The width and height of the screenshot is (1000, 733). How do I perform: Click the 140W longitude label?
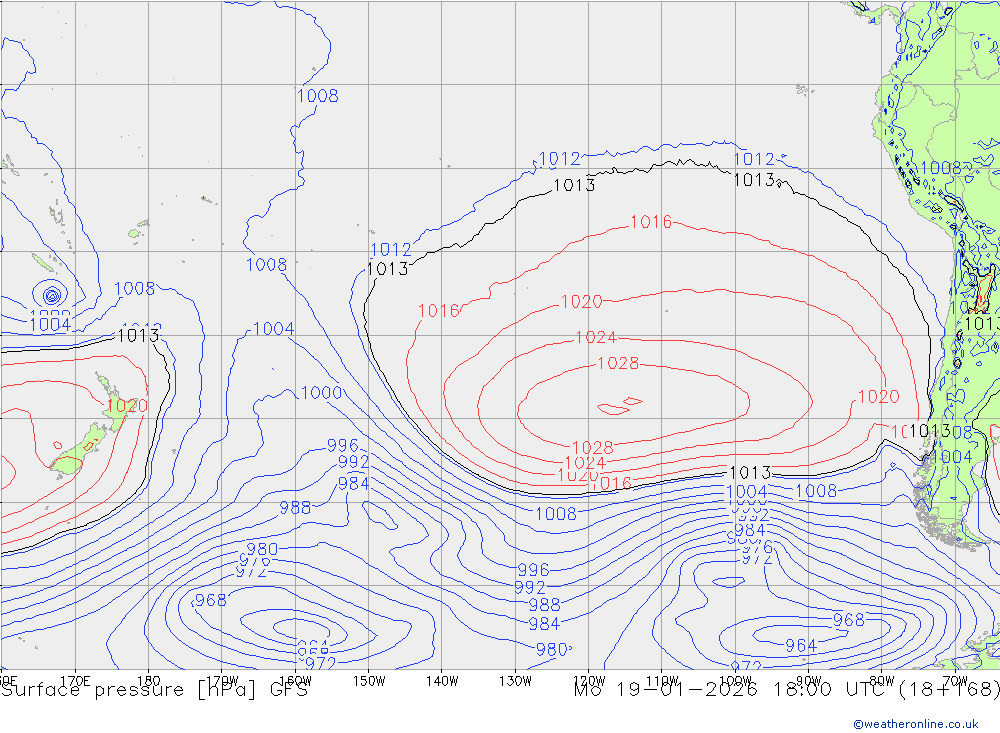pyautogui.click(x=442, y=681)
